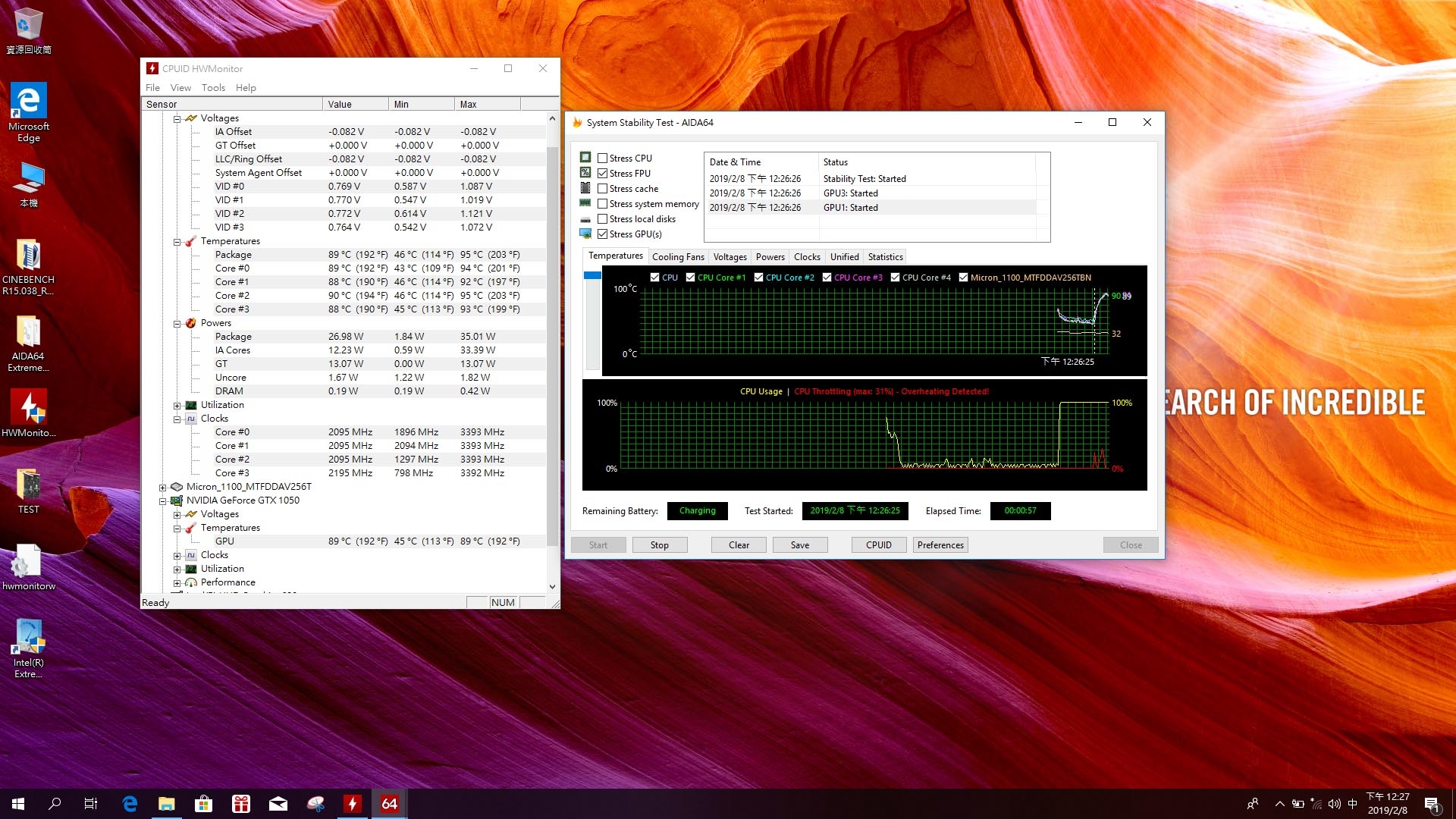The height and width of the screenshot is (819, 1456).
Task: Open File Explorer from the taskbar
Action: [x=167, y=804]
